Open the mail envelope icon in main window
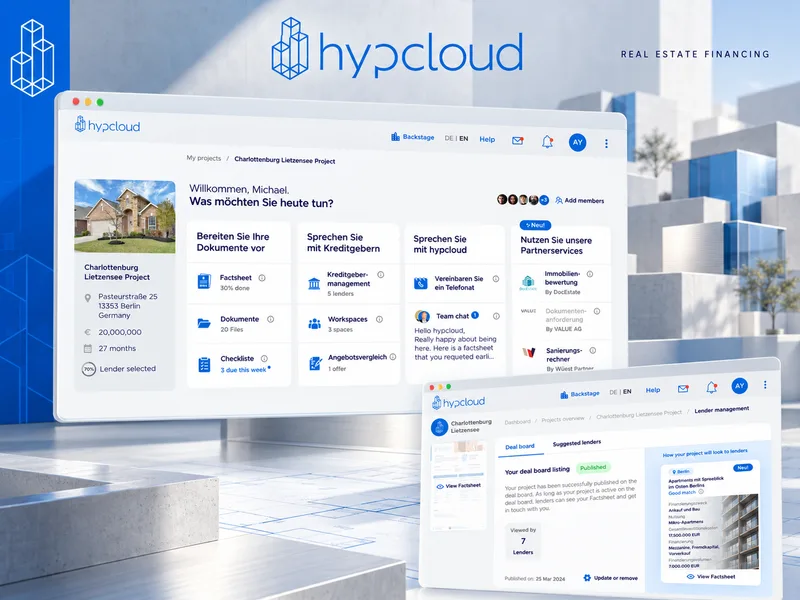800x600 pixels. (517, 140)
